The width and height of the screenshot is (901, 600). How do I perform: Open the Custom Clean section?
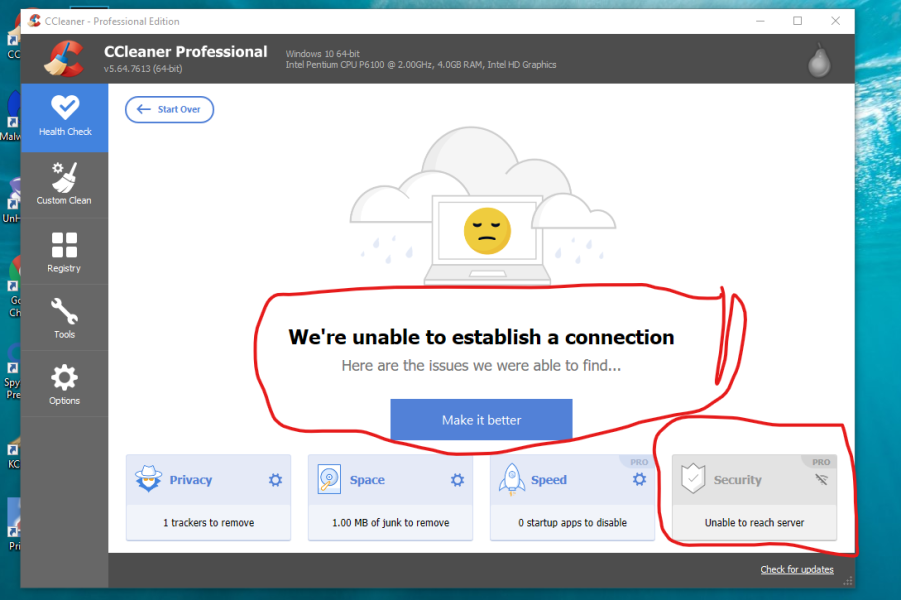tap(65, 184)
